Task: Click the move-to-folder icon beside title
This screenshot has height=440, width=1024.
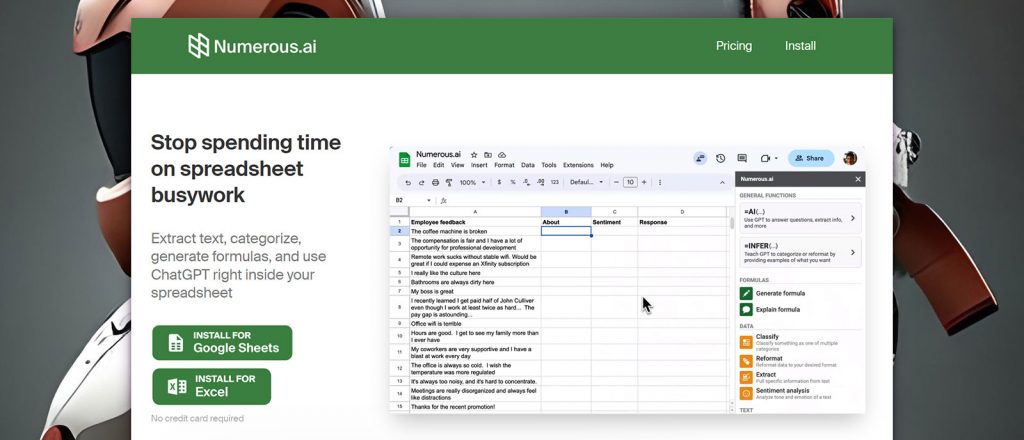Action: [x=488, y=155]
